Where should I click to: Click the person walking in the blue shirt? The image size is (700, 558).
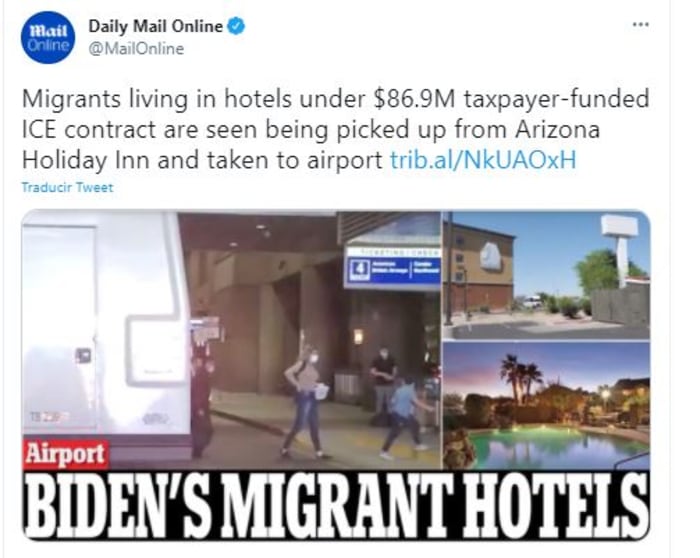point(405,417)
